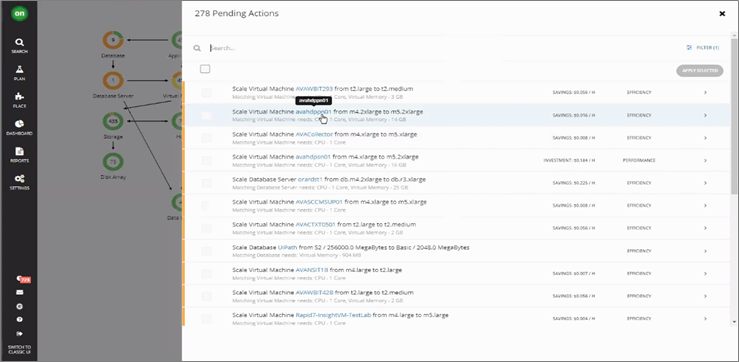
Task: Click the '278 Pending Actions' heading
Action: click(x=237, y=14)
